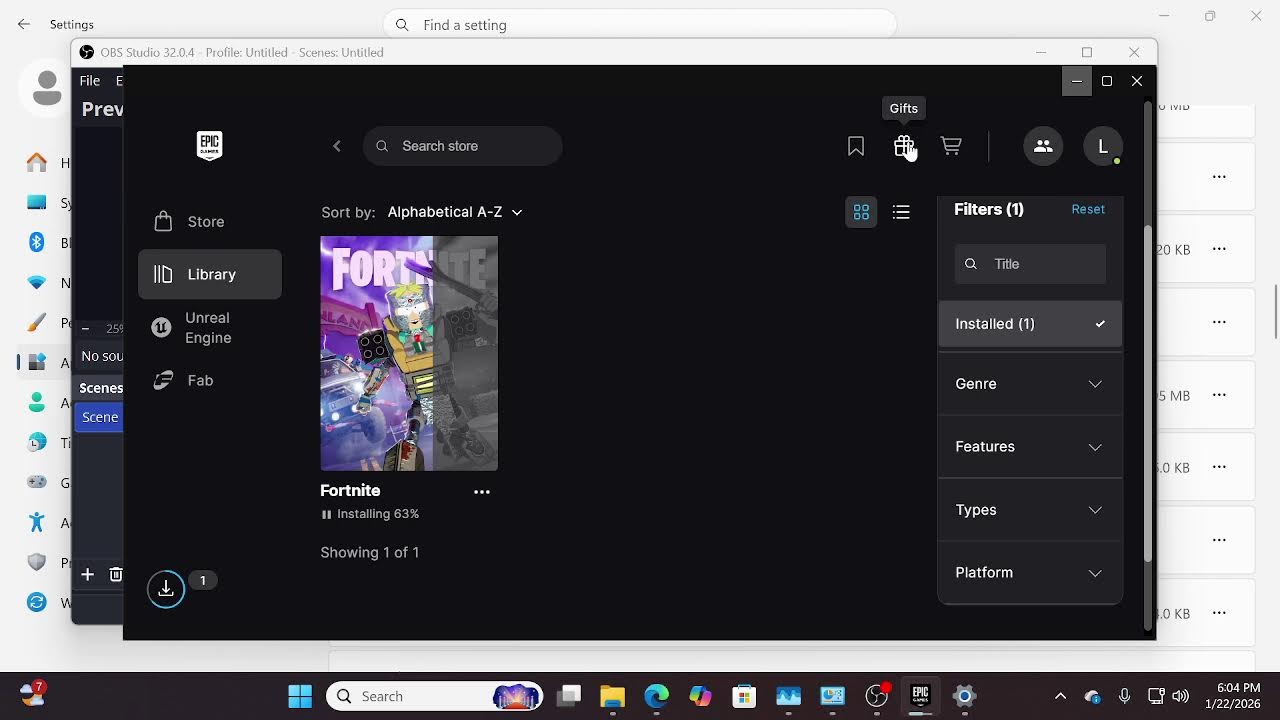Expand the Features filter

coord(1030,447)
